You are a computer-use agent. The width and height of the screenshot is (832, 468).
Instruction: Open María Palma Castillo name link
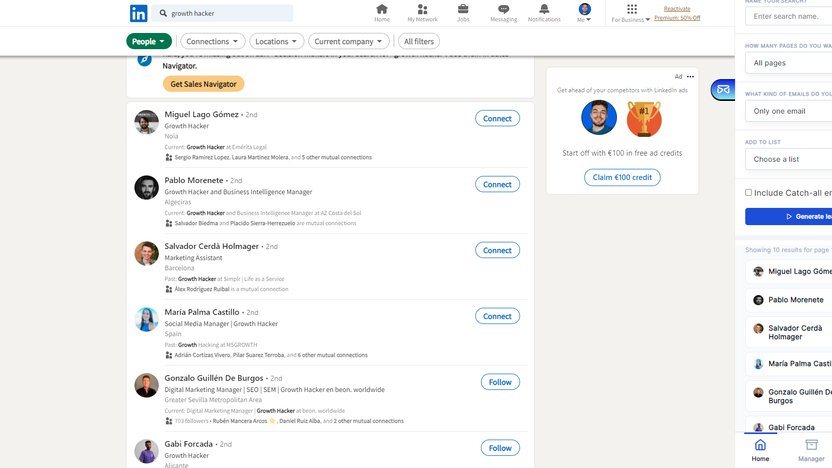[202, 312]
